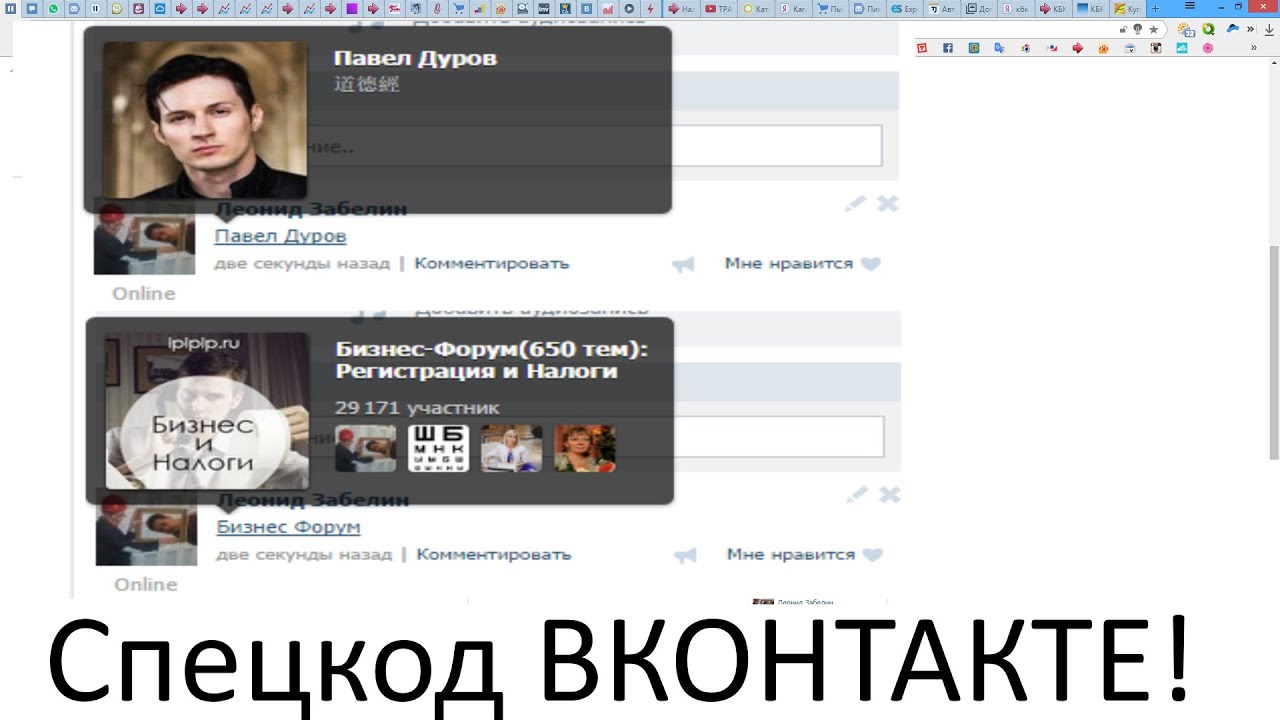This screenshot has height=720, width=1280.
Task: Open the pinned red lightning bolt tab
Action: click(651, 9)
